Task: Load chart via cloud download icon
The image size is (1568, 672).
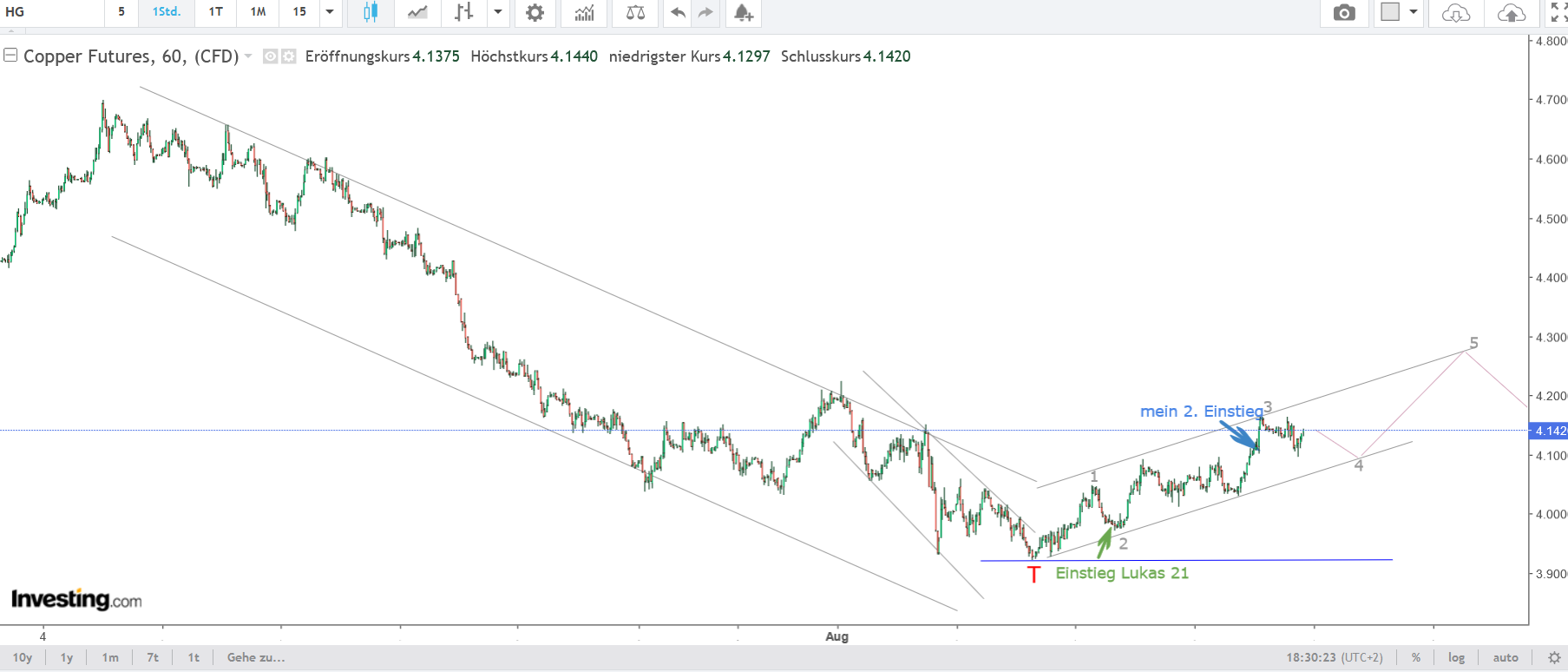Action: tap(1456, 12)
